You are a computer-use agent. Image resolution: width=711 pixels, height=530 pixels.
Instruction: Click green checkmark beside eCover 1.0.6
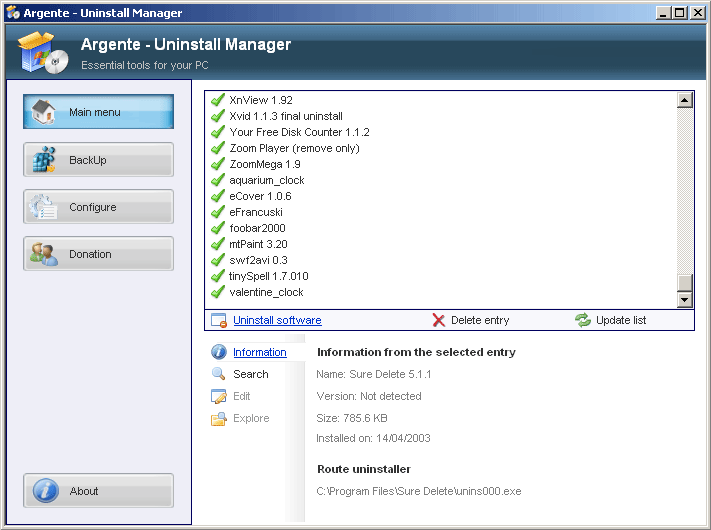tap(218, 196)
